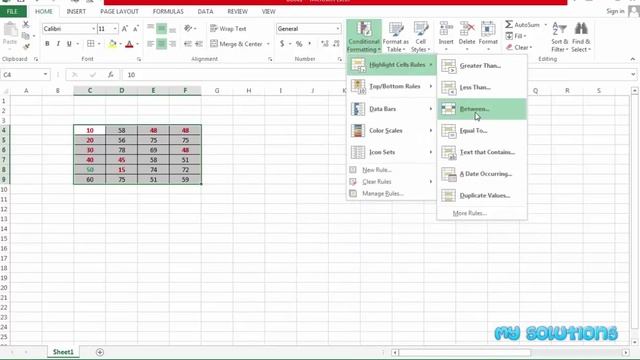
Task: Open the Fill options
Action: click(516, 36)
